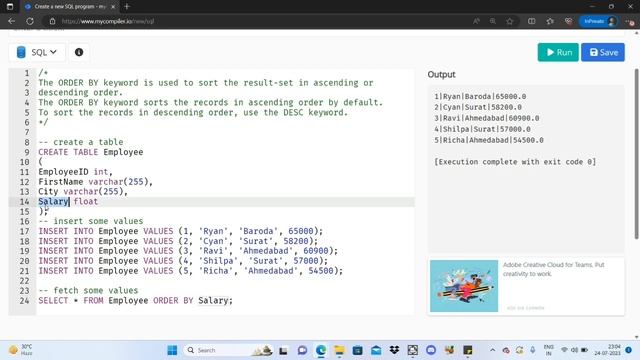
Task: Click the INSERT line for 'Ravi'
Action: (188, 251)
